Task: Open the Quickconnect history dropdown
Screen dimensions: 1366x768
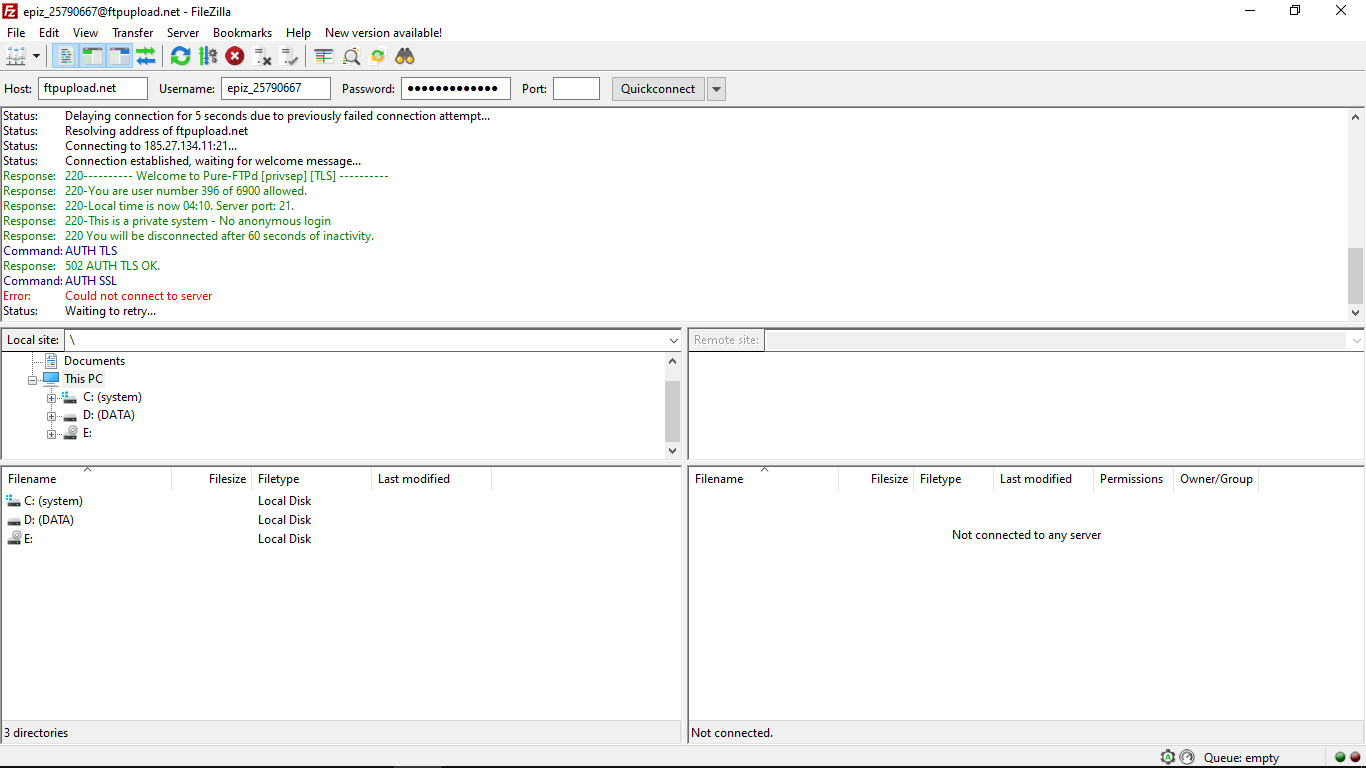Action: point(716,89)
